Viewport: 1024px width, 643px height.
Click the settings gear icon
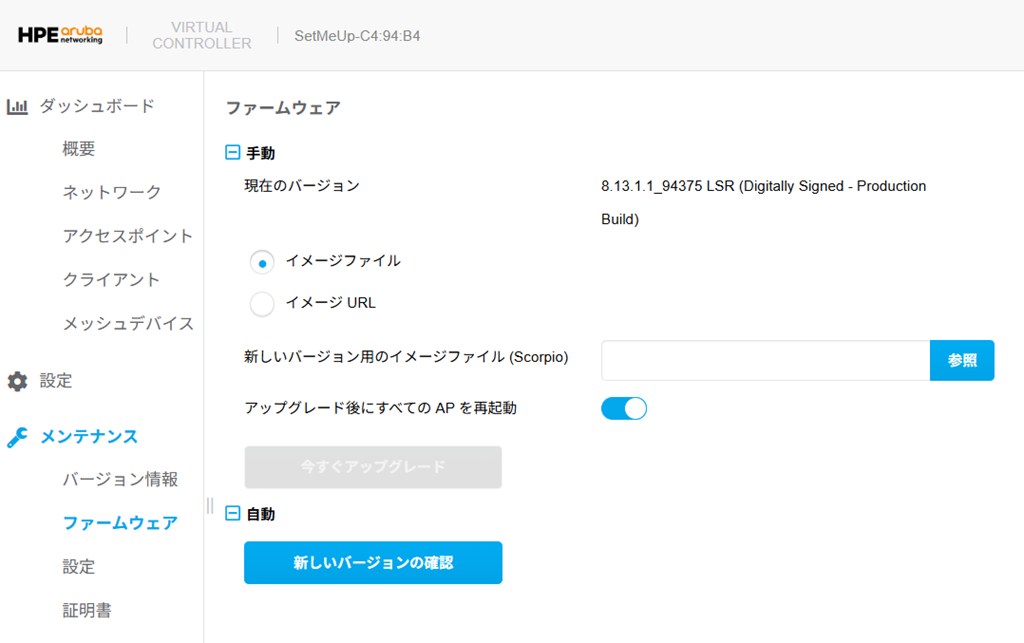(17, 381)
